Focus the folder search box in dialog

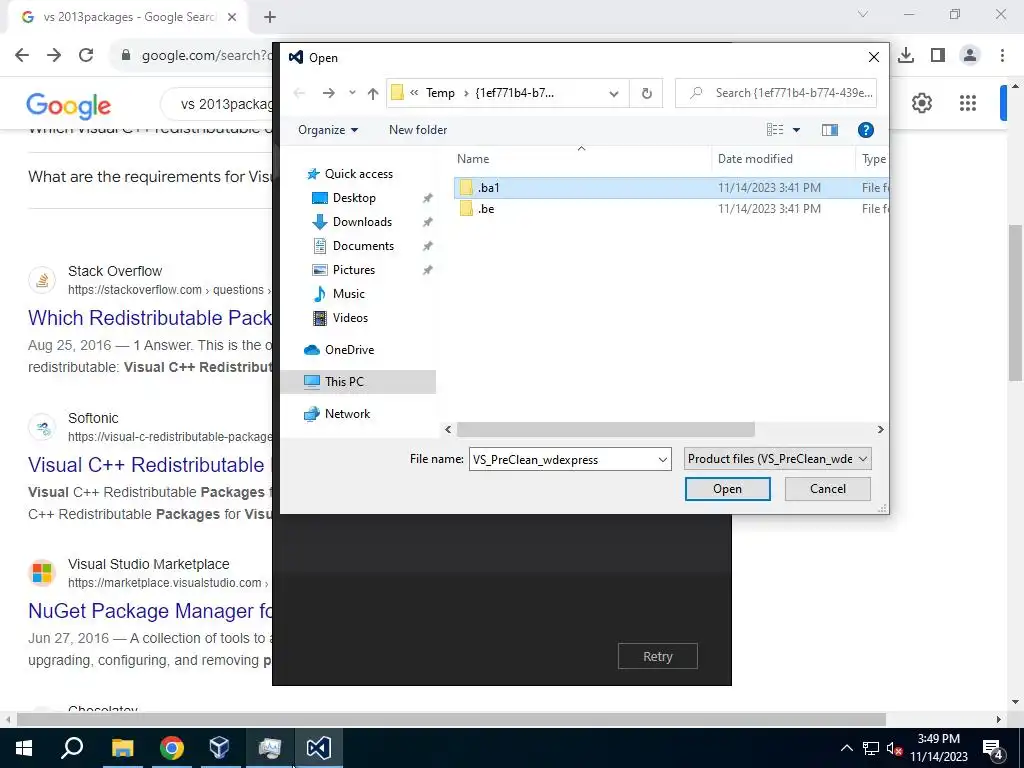coord(775,93)
